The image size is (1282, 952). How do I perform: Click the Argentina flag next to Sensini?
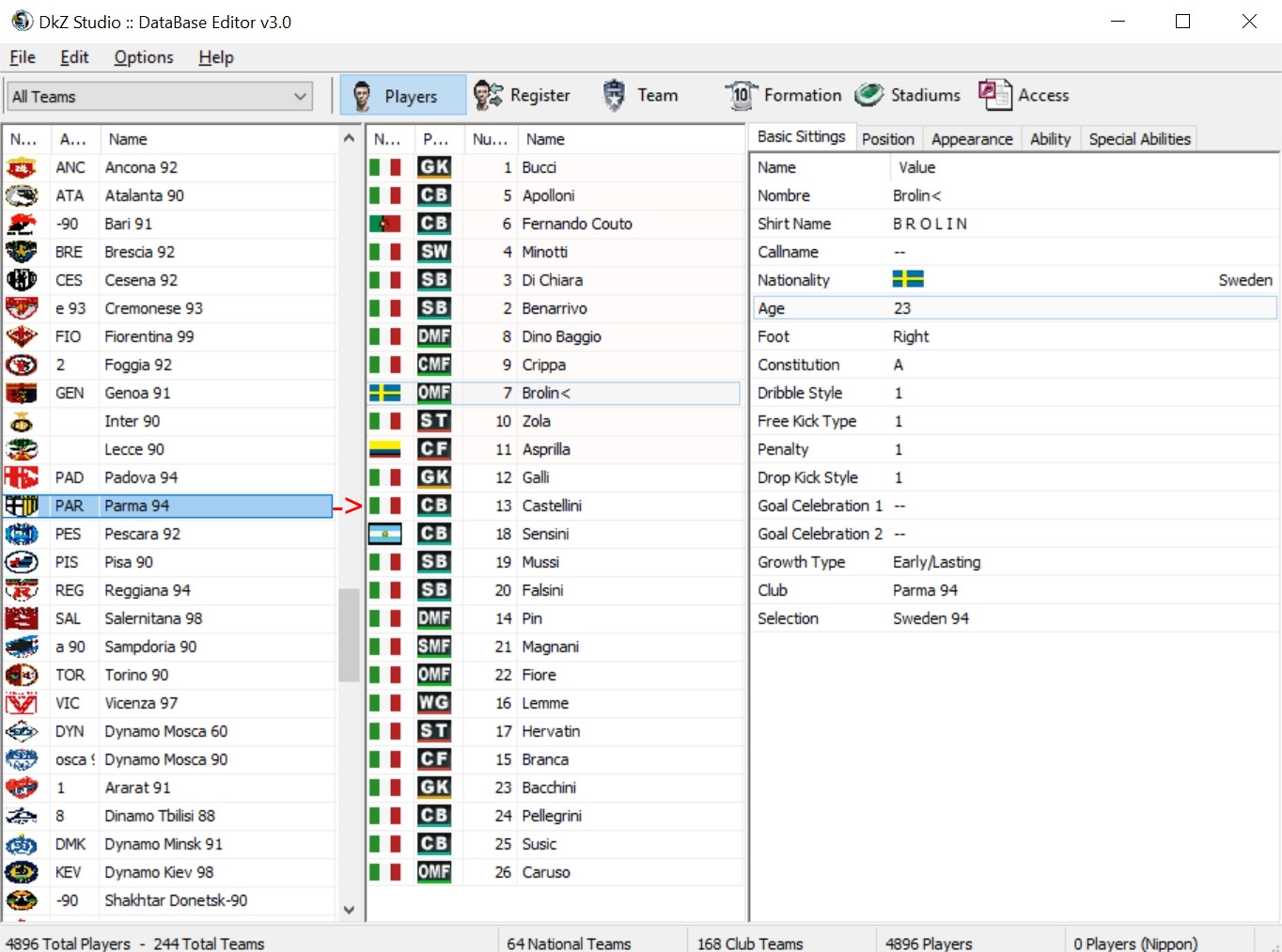[385, 534]
